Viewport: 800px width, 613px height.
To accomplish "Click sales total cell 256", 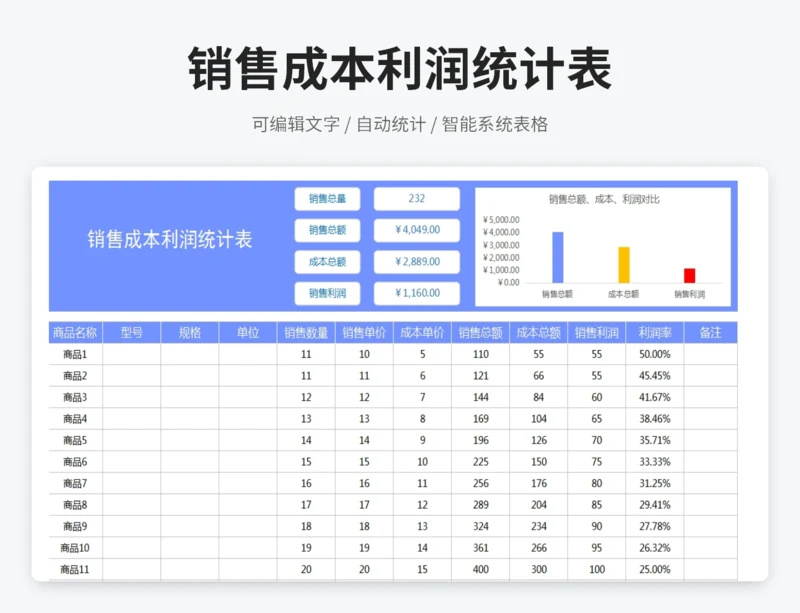I will coord(481,483).
